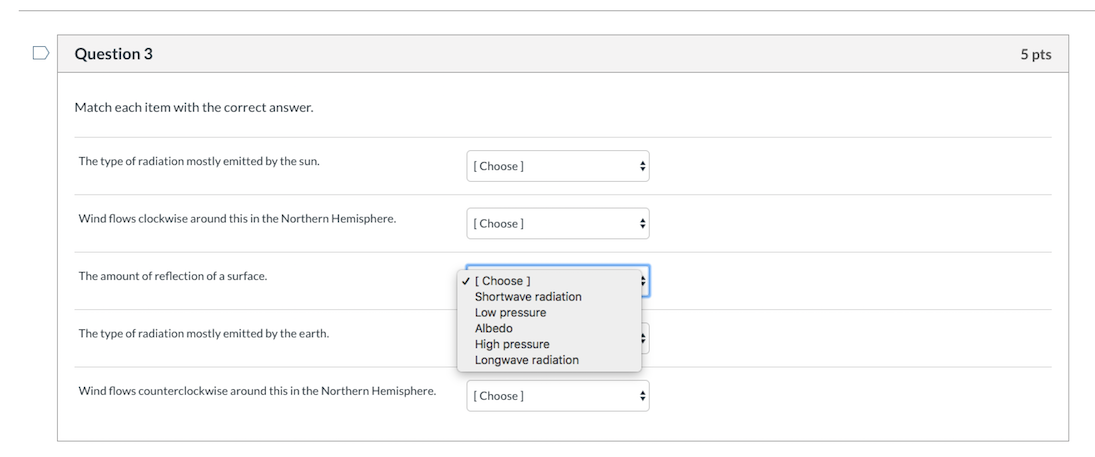Click the 5 pts score label

coord(1036,55)
